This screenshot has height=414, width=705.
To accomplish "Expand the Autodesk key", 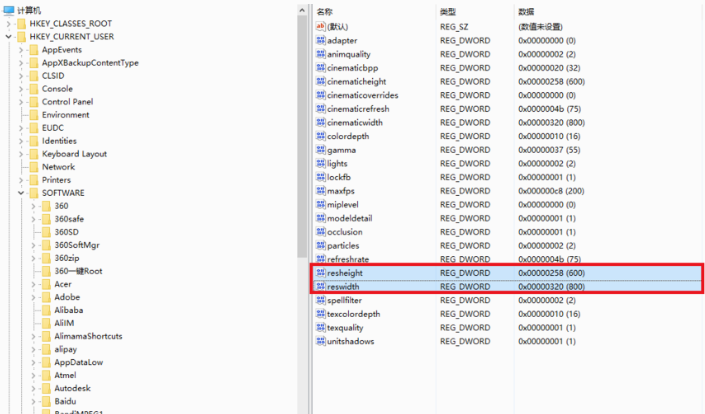I will [33, 388].
